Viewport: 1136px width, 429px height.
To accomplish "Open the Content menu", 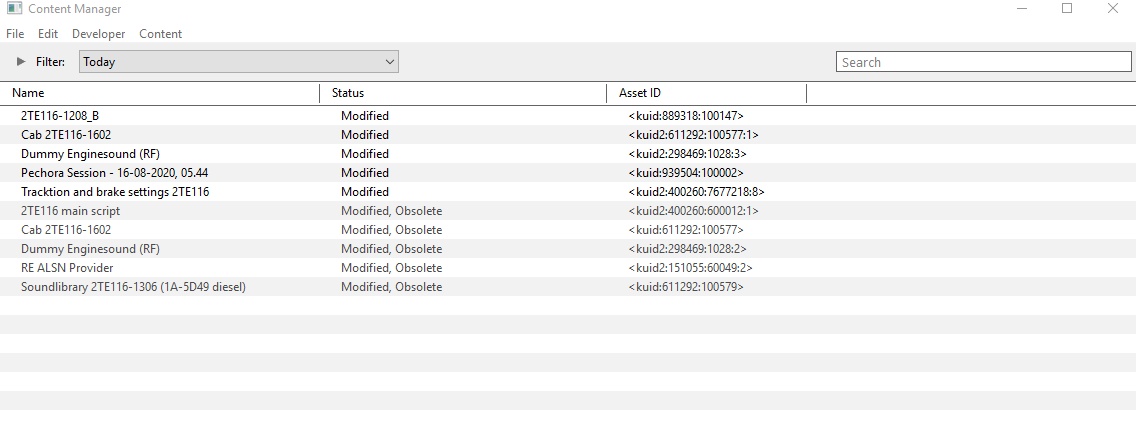I will click(x=160, y=34).
